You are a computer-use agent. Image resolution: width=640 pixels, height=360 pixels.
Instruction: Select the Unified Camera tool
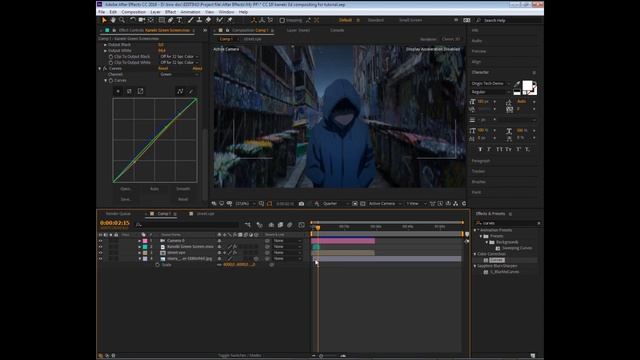tap(142, 20)
